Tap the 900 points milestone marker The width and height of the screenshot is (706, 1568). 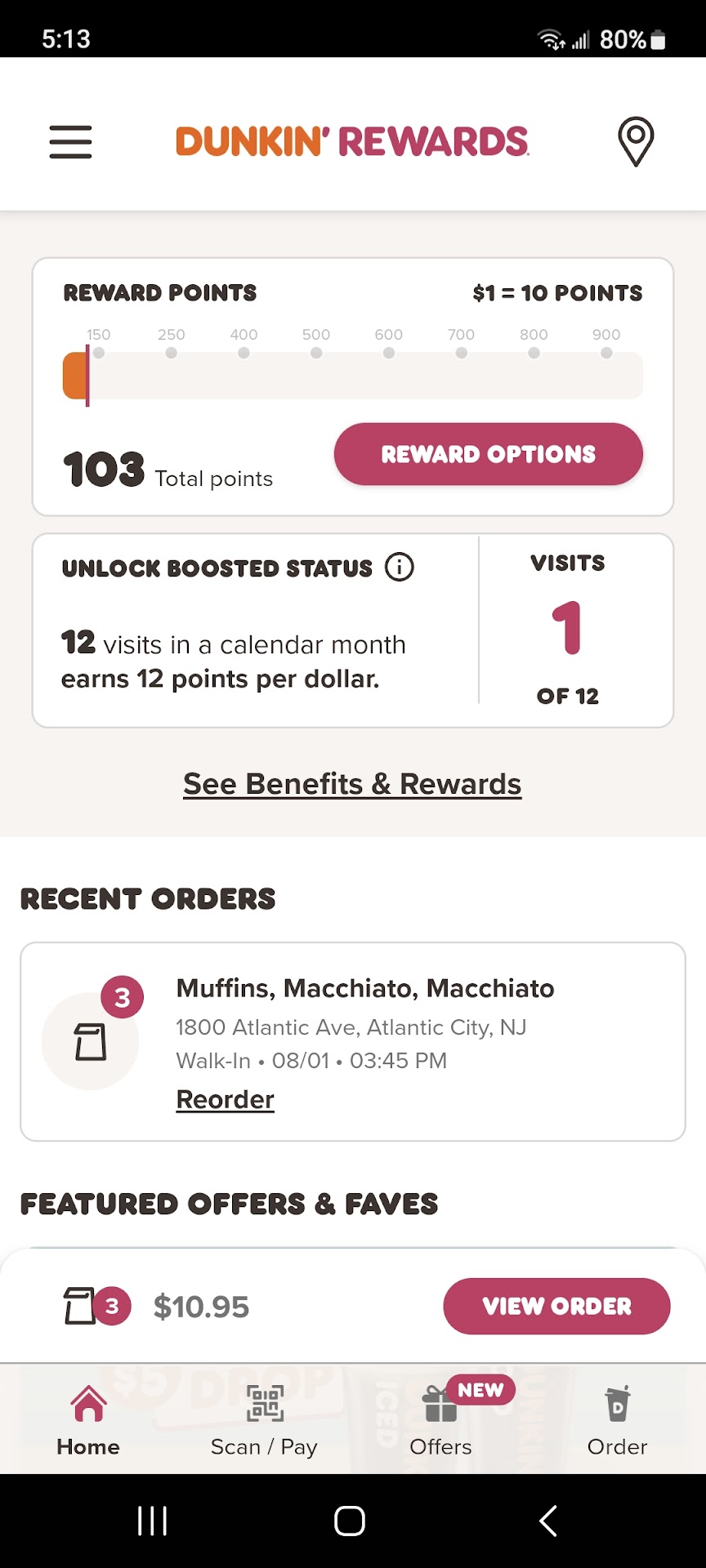click(606, 352)
